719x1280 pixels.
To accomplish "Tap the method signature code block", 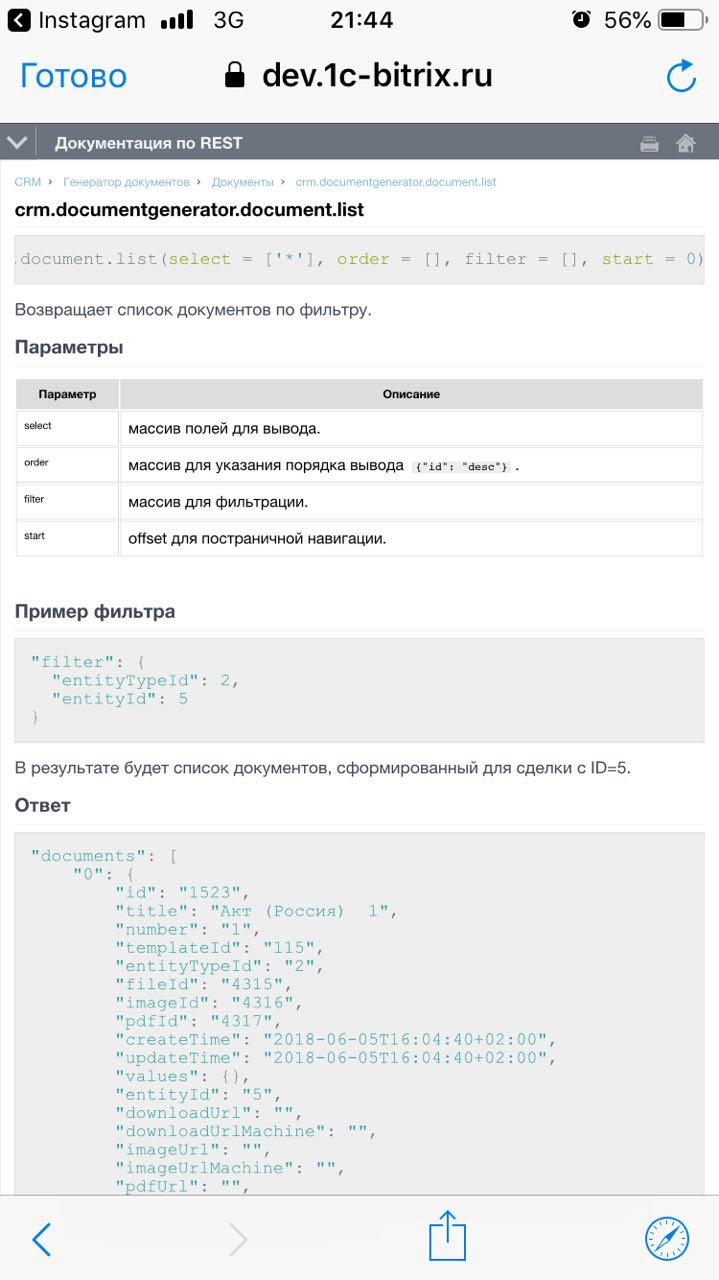I will tap(359, 259).
